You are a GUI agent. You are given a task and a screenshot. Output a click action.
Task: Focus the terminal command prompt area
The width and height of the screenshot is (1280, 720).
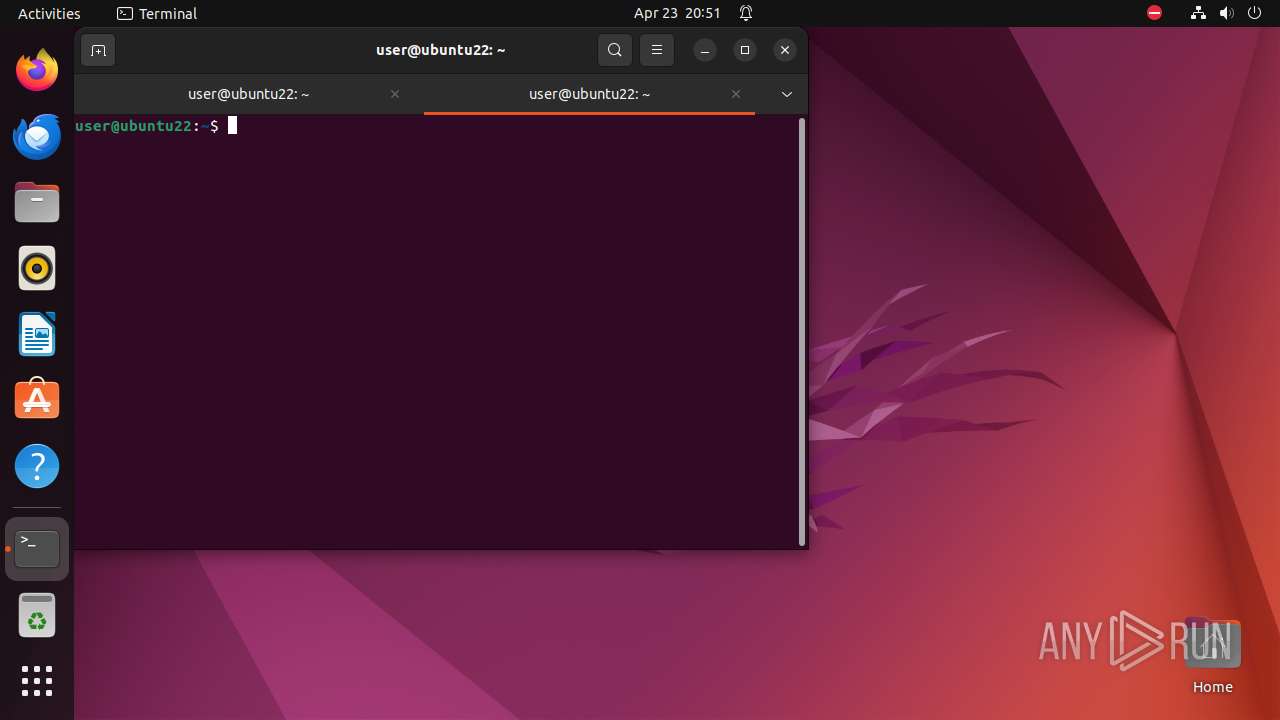[436, 332]
